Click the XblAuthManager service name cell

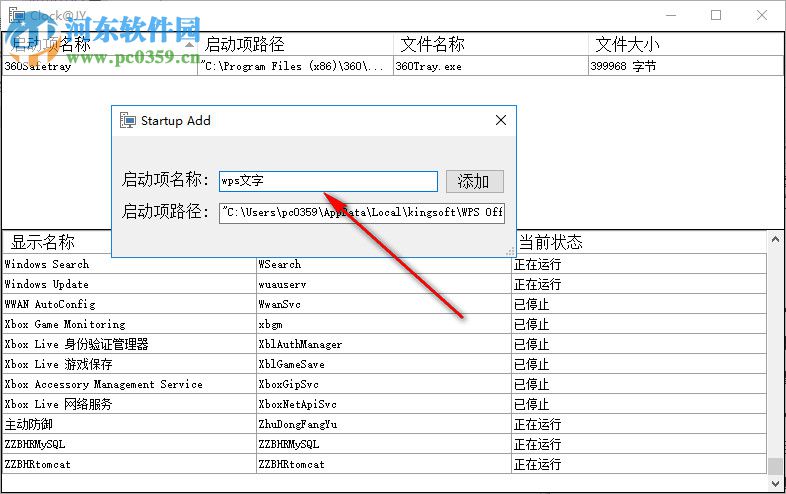pyautogui.click(x=384, y=344)
